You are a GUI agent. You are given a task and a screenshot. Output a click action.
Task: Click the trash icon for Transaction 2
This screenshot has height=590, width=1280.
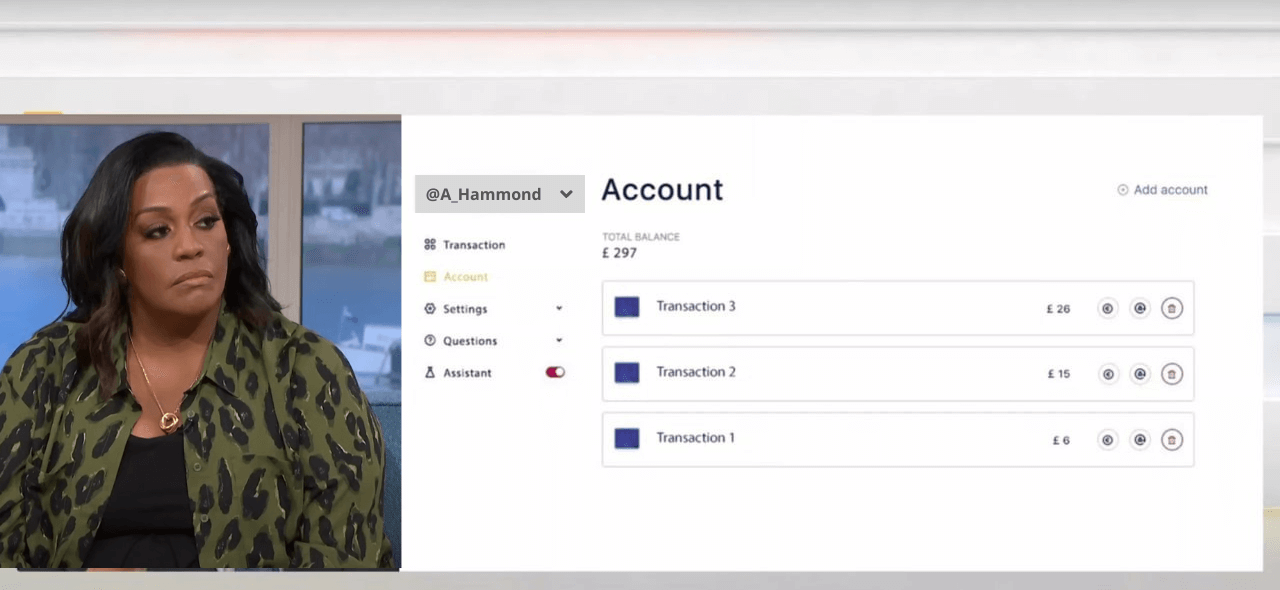point(1172,374)
